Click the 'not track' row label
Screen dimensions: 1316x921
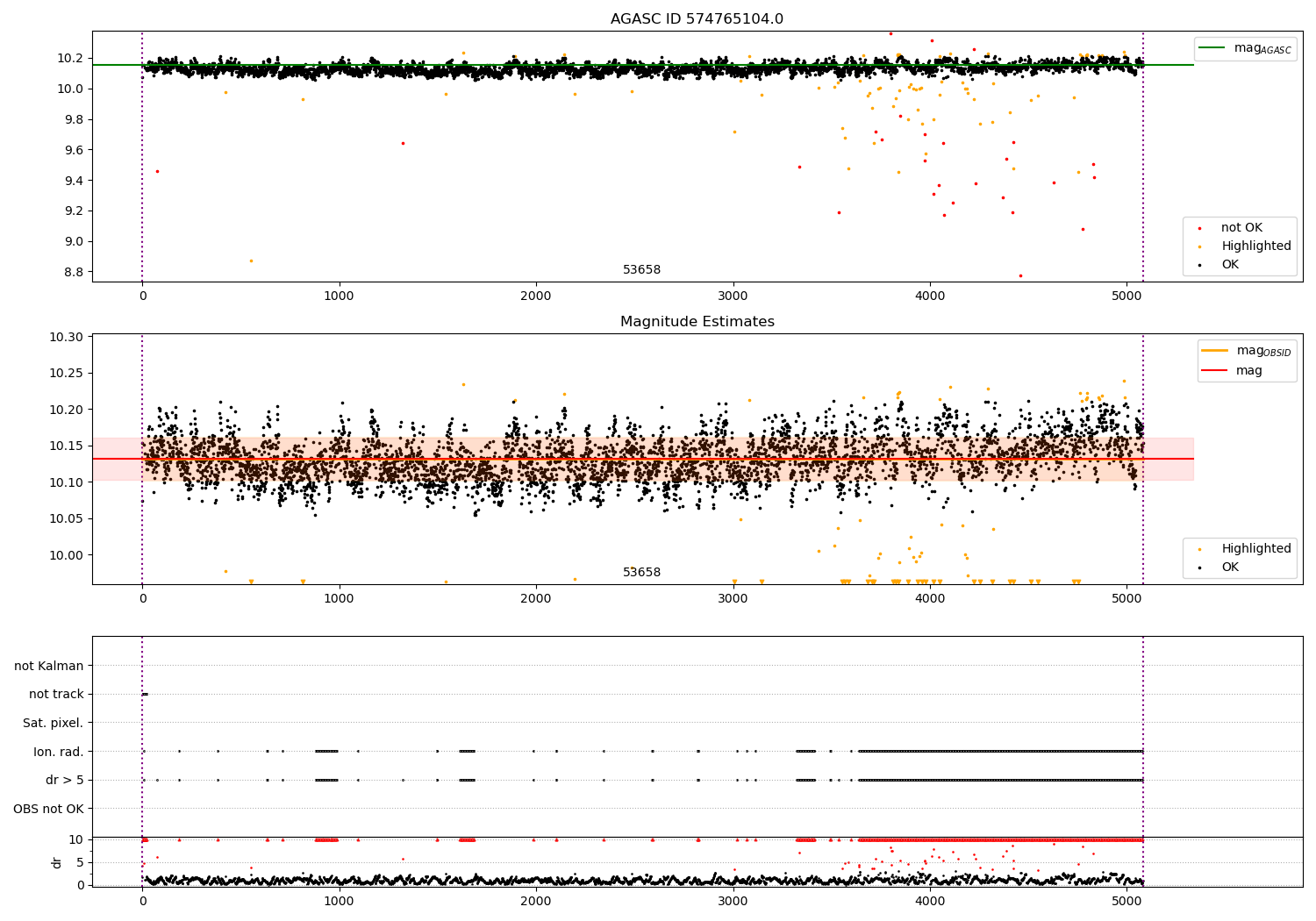click(x=56, y=695)
